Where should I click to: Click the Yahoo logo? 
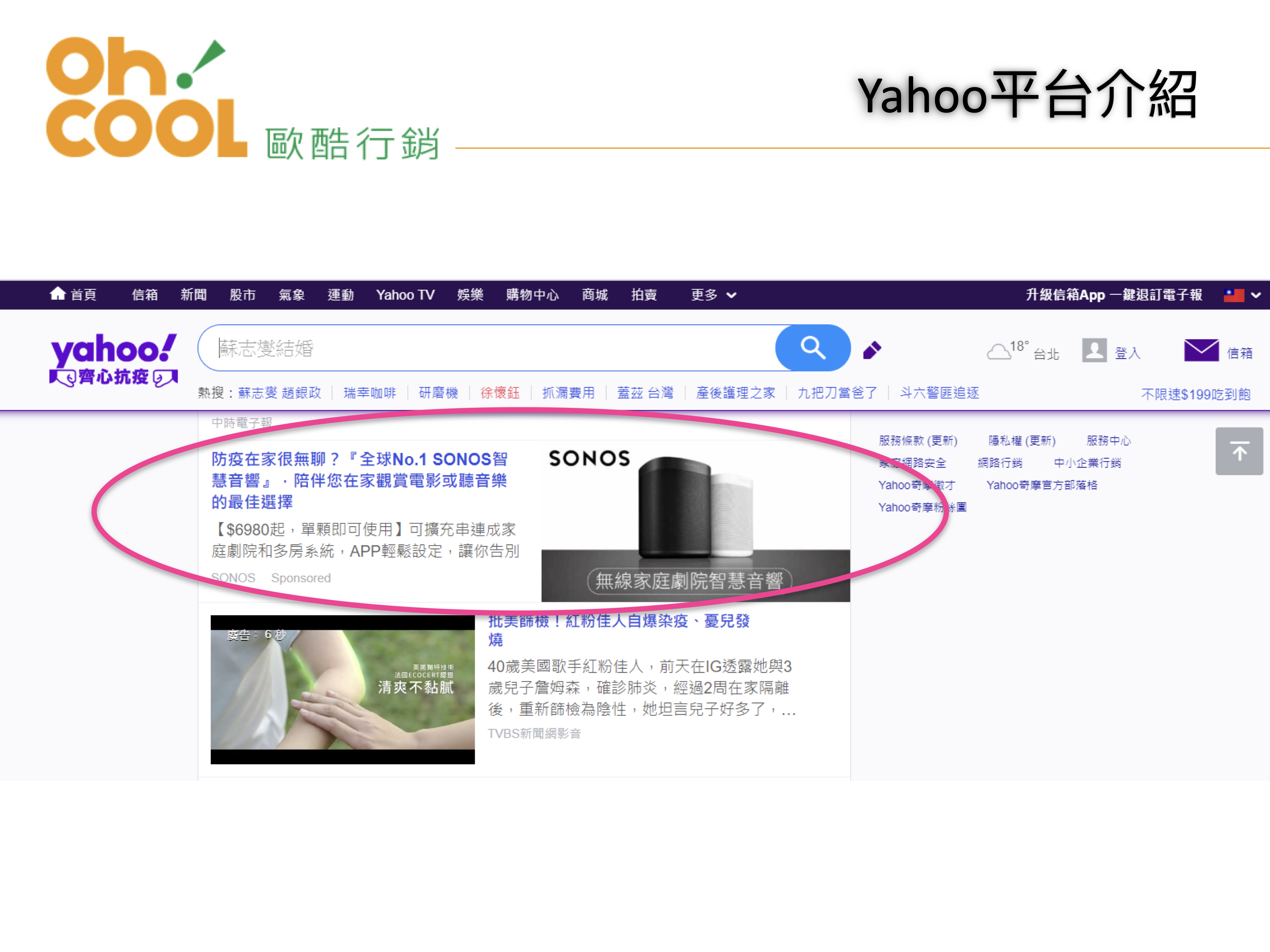click(x=113, y=348)
